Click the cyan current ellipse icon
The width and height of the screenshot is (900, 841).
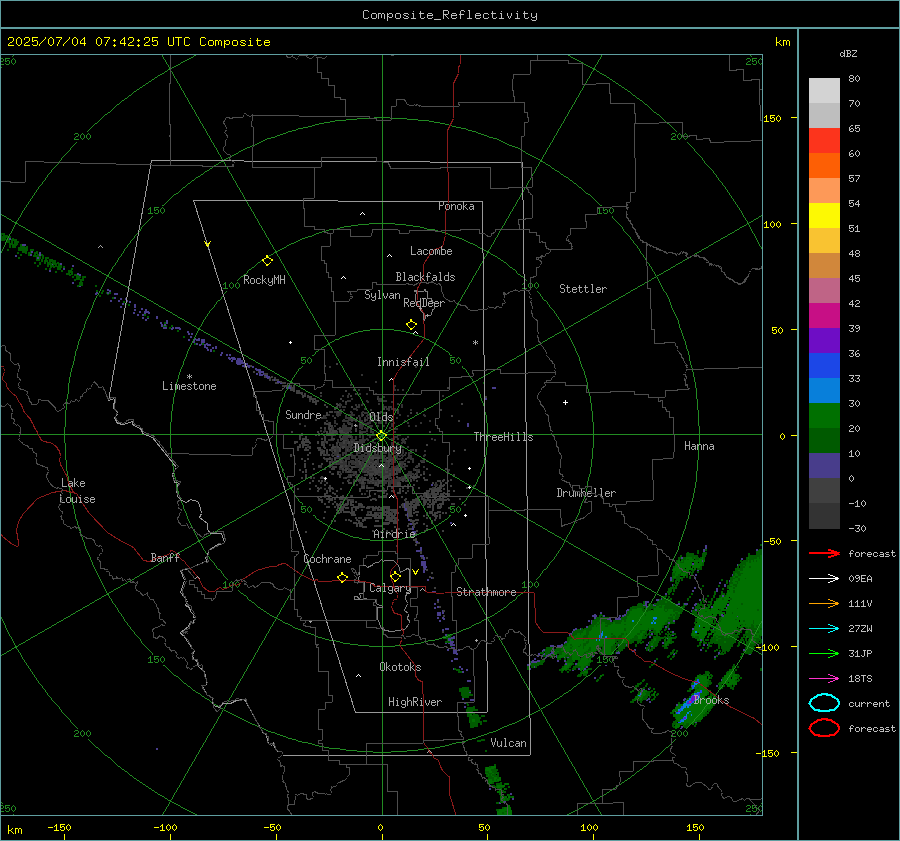824,703
